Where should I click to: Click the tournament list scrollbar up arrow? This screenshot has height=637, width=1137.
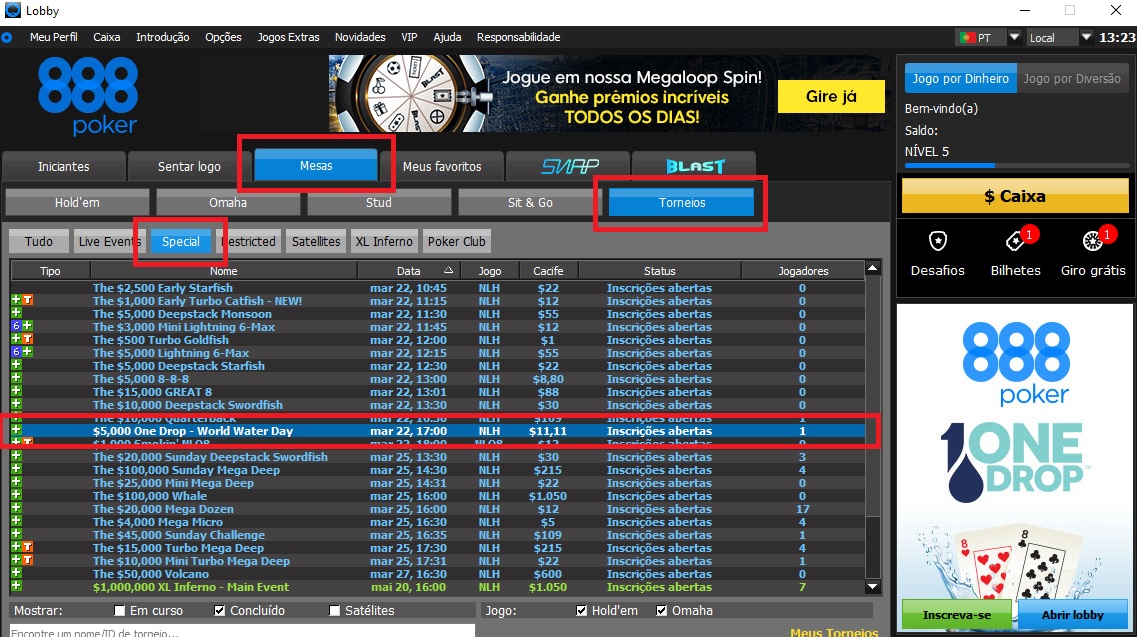point(872,268)
